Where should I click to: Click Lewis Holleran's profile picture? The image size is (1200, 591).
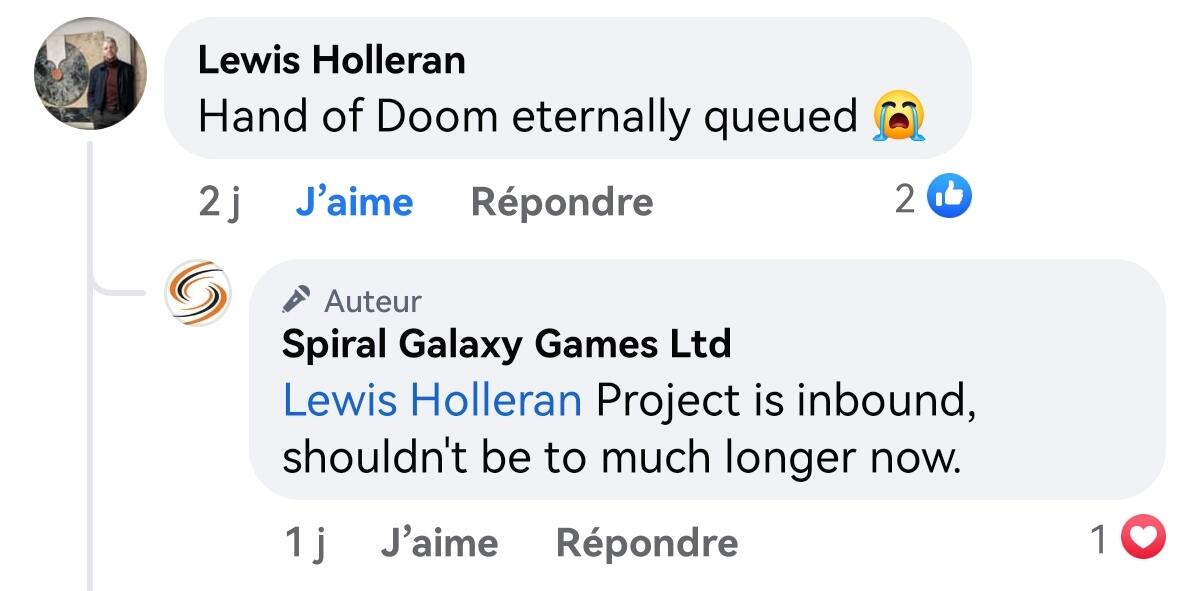point(90,74)
